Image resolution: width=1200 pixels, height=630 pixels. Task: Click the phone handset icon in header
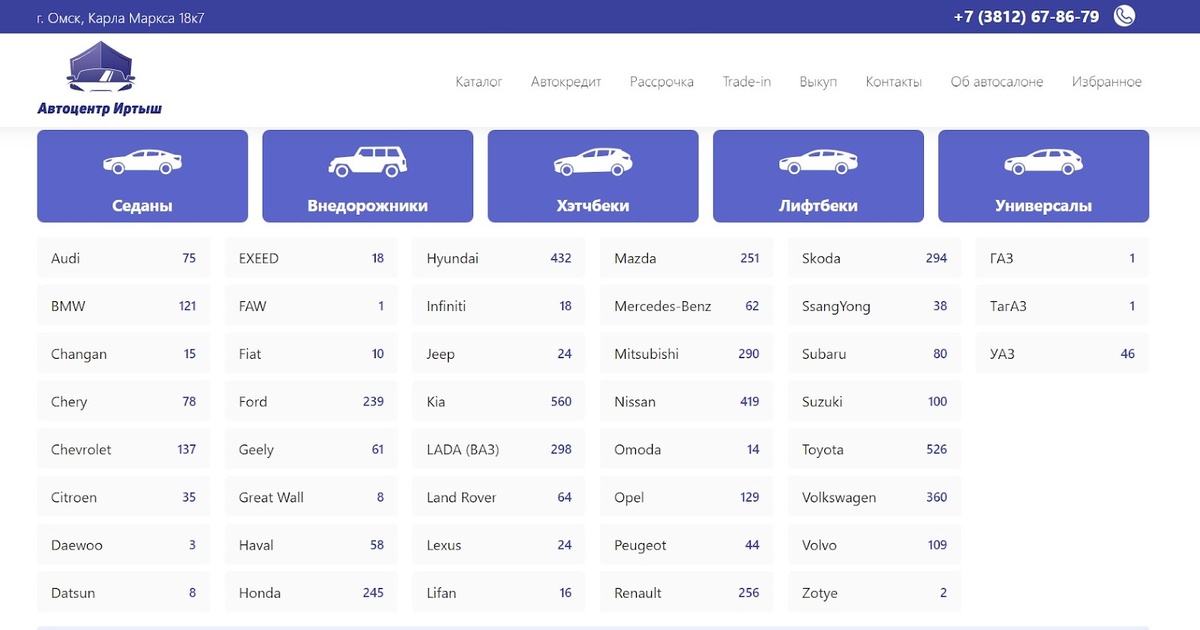(x=1125, y=16)
